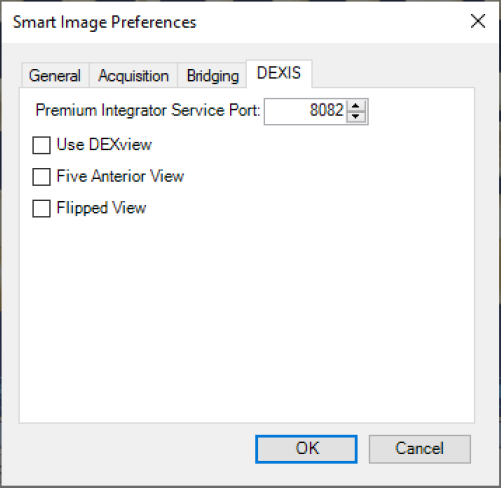Click the Flipped View label text

(101, 208)
